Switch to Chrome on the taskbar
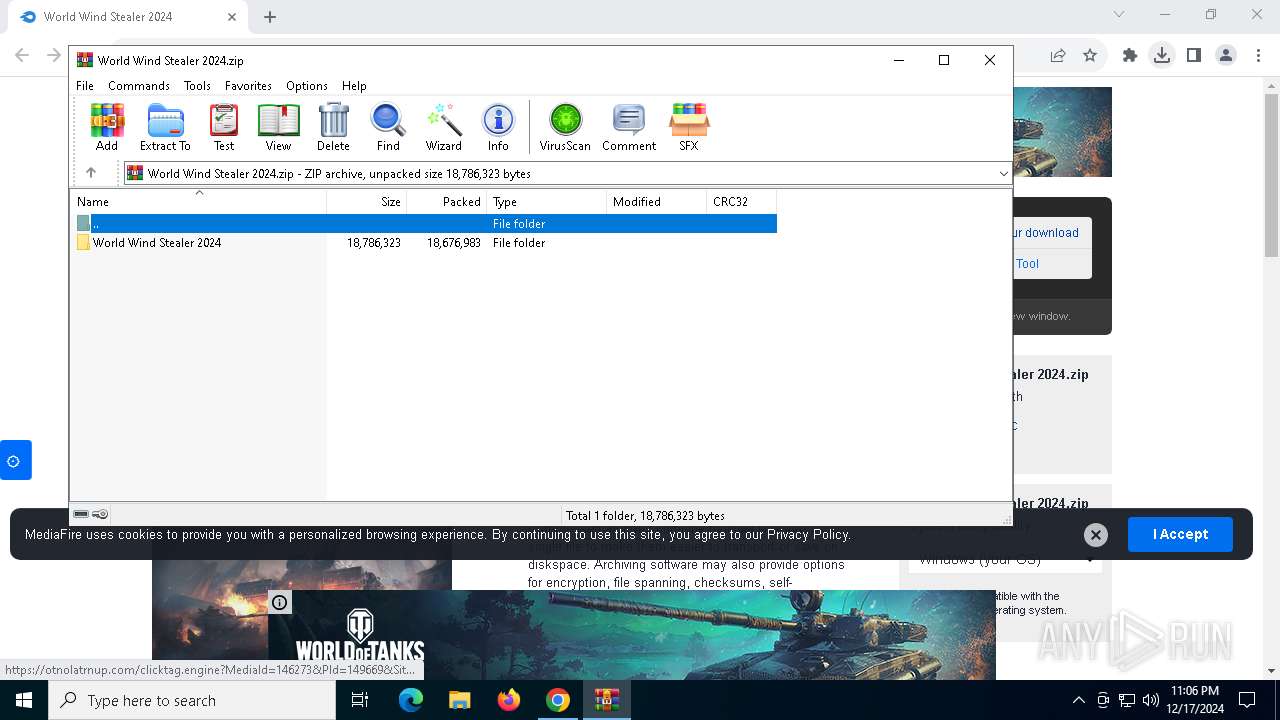This screenshot has height=720, width=1280. tap(558, 700)
